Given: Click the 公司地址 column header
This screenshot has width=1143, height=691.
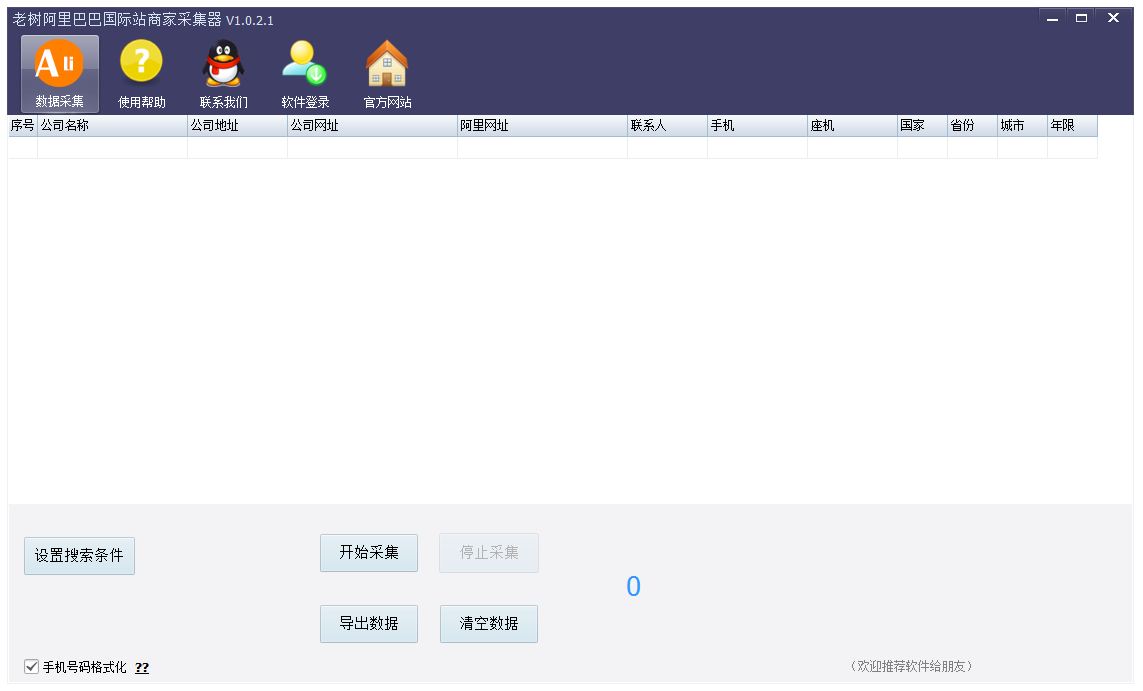Looking at the screenshot, I should point(237,126).
